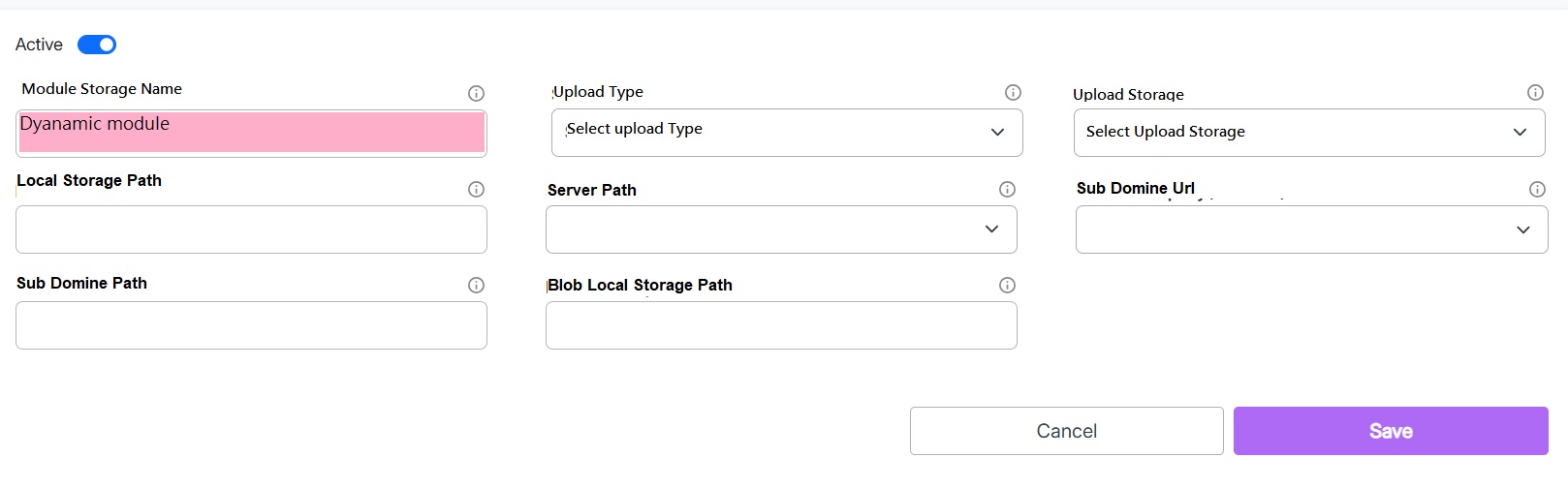
Task: Click into the Sub Domine Path field
Action: click(251, 325)
